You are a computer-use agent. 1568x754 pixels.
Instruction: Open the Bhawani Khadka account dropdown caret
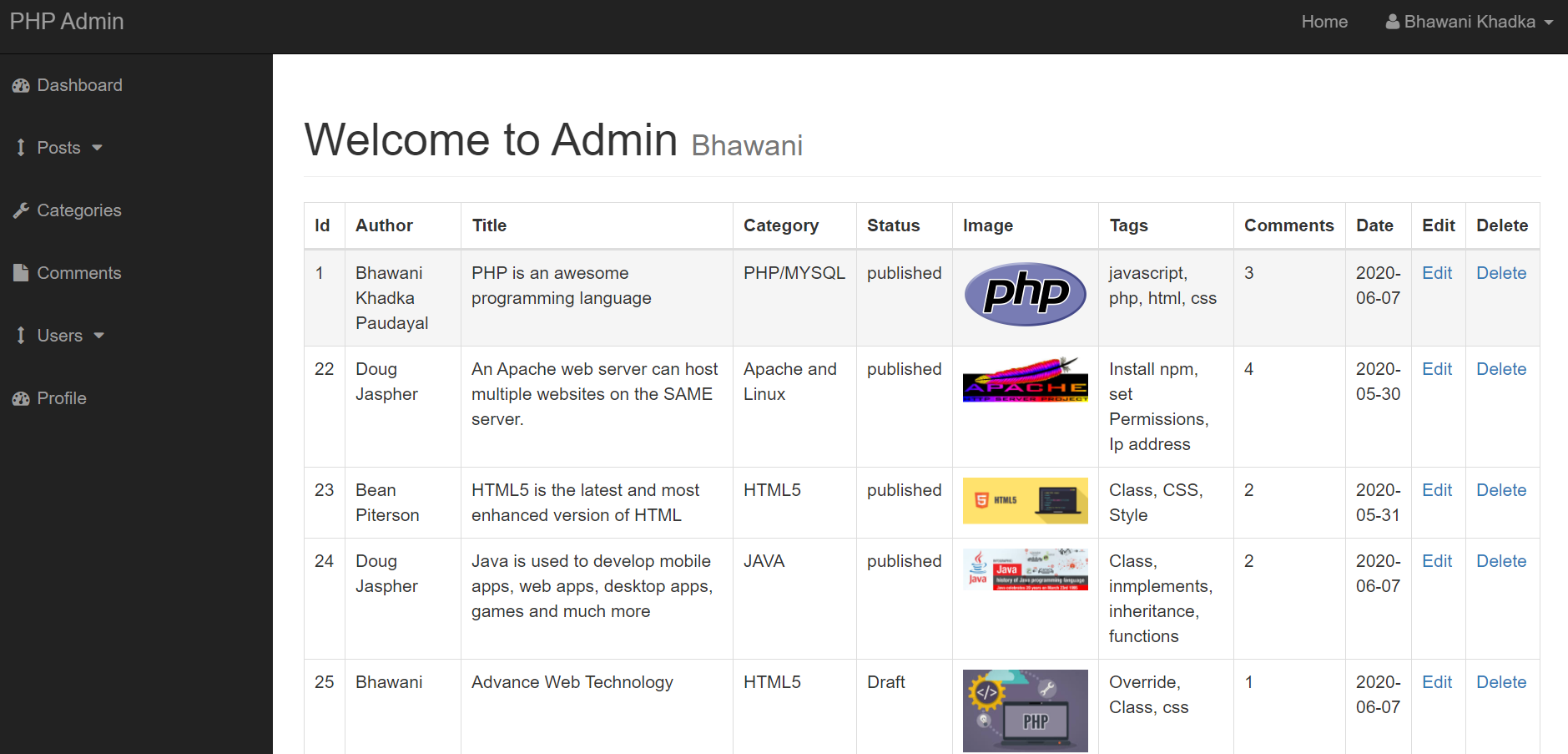pos(1549,23)
